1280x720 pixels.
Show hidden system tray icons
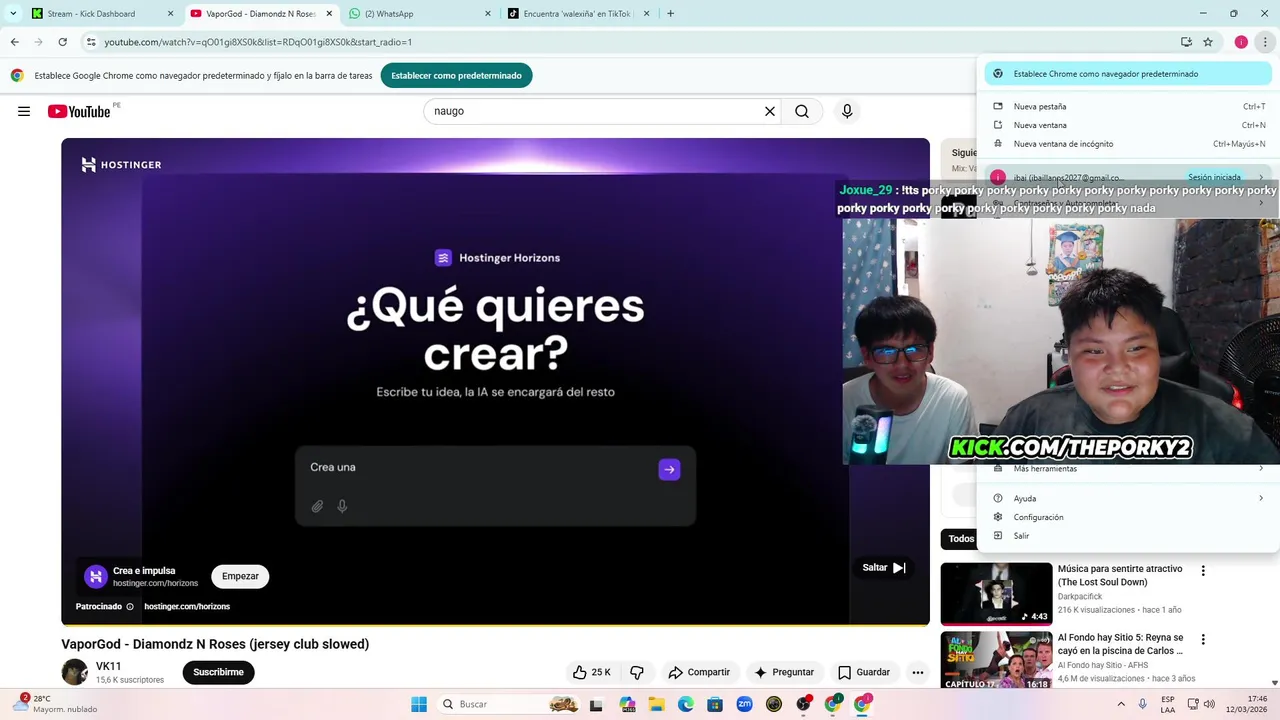(1121, 704)
